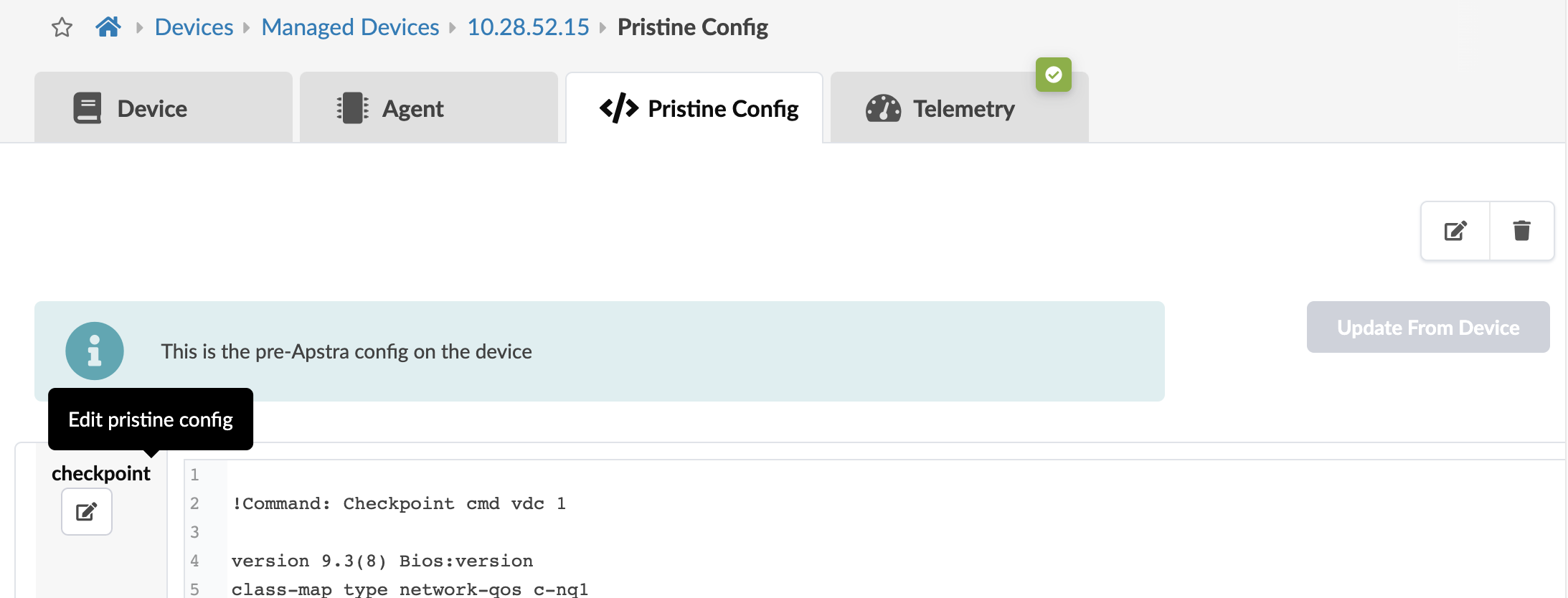Image resolution: width=1568 pixels, height=598 pixels.
Task: Click the Device tab book icon
Action: pyautogui.click(x=88, y=108)
